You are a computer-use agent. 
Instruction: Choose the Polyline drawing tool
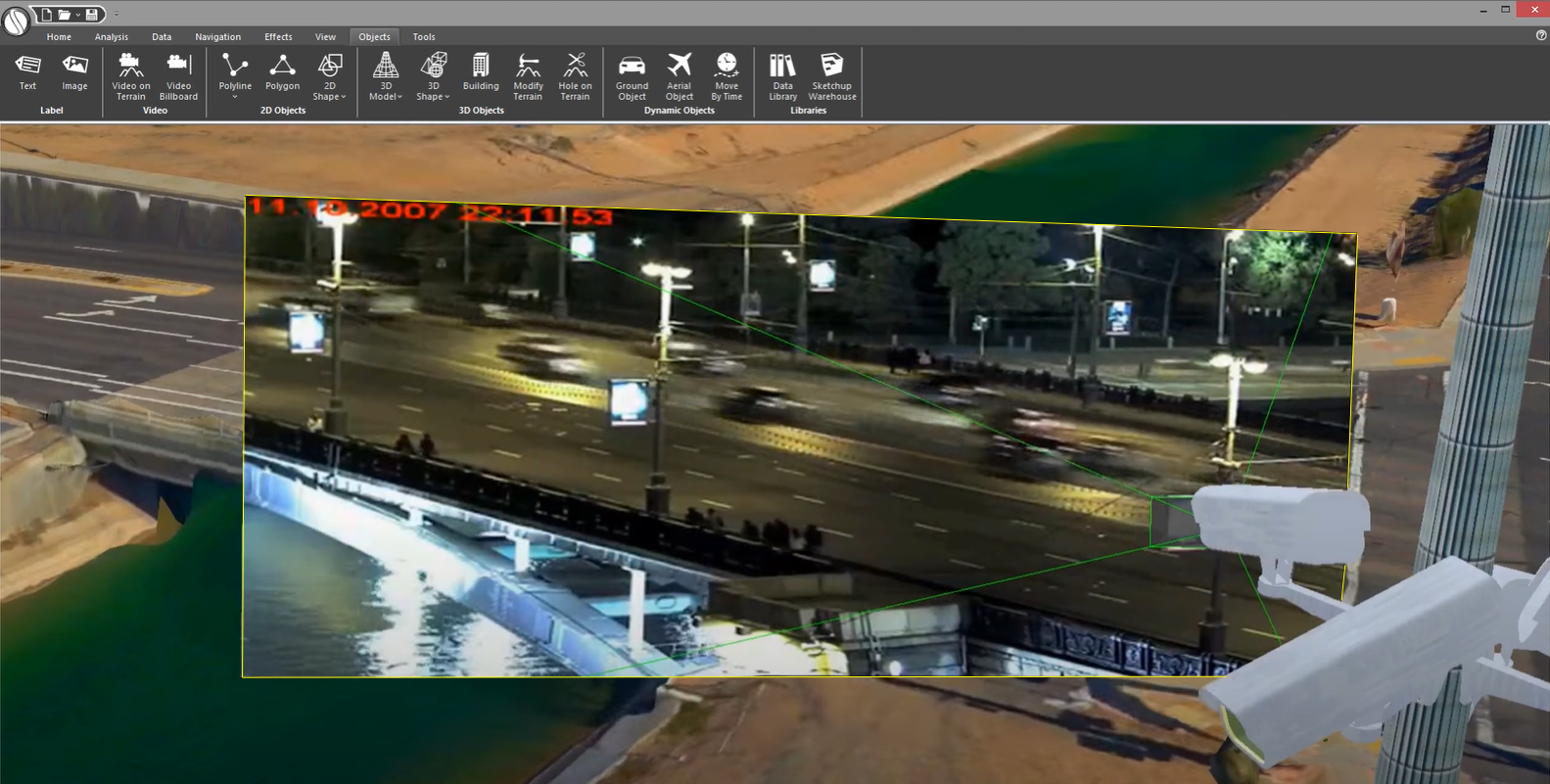coord(235,76)
